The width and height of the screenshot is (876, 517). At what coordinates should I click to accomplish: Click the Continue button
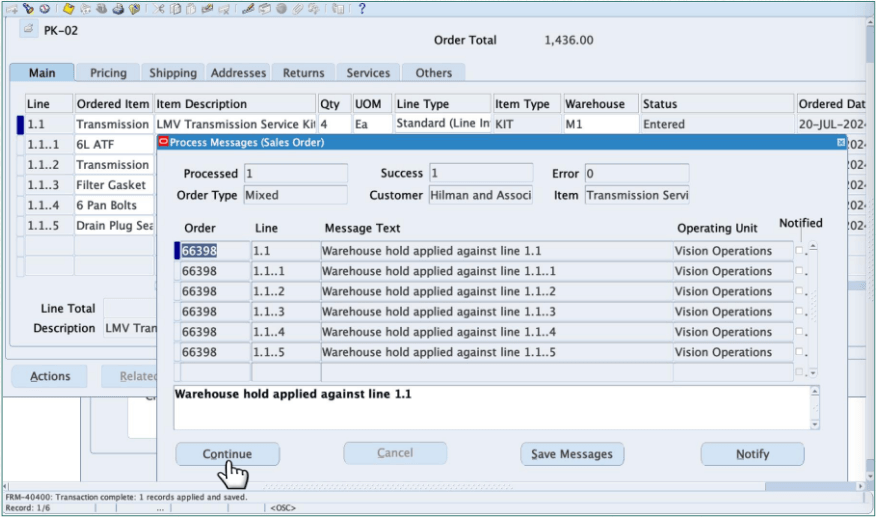[x=227, y=454]
